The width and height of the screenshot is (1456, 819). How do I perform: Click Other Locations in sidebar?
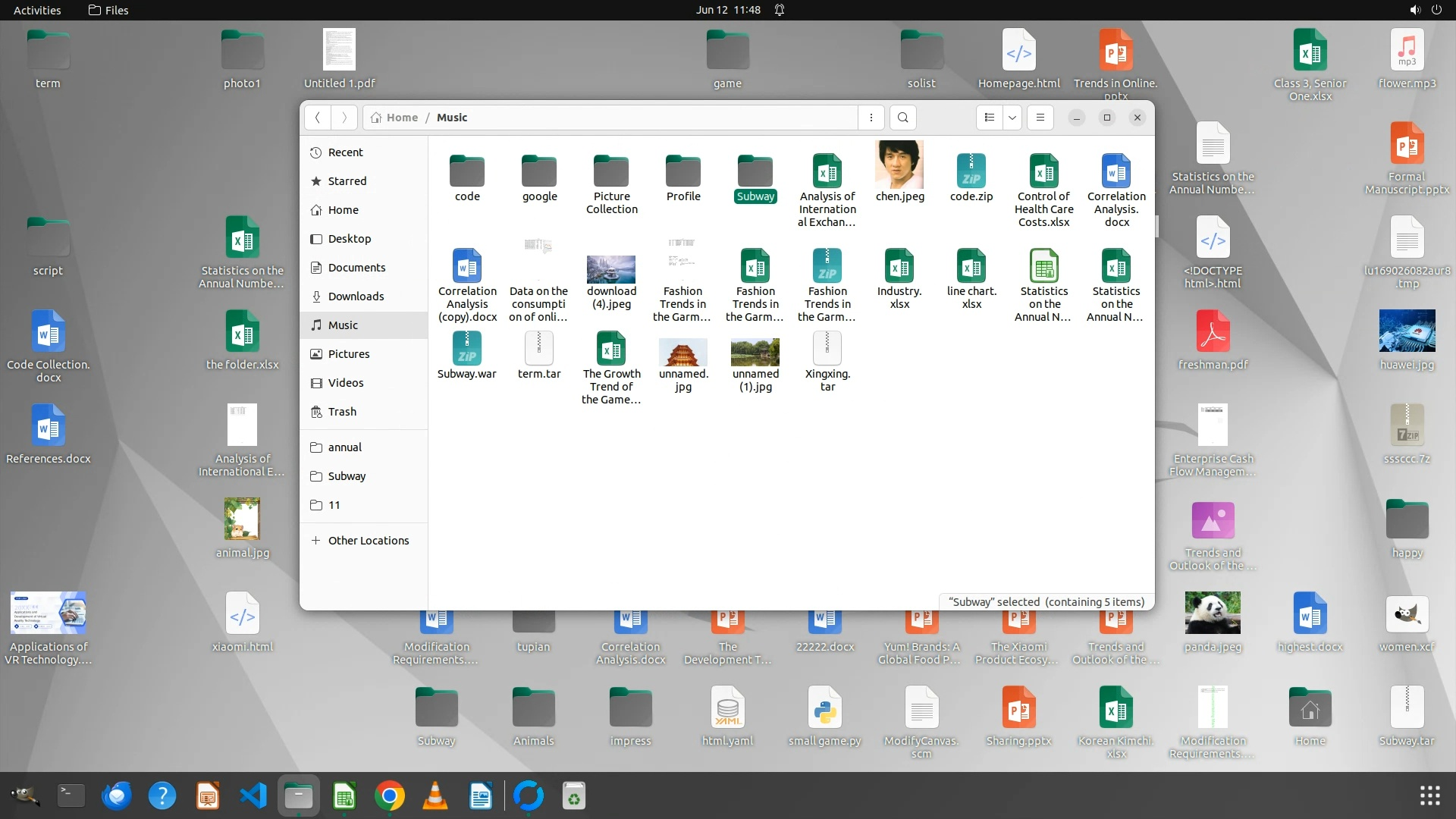[368, 541]
